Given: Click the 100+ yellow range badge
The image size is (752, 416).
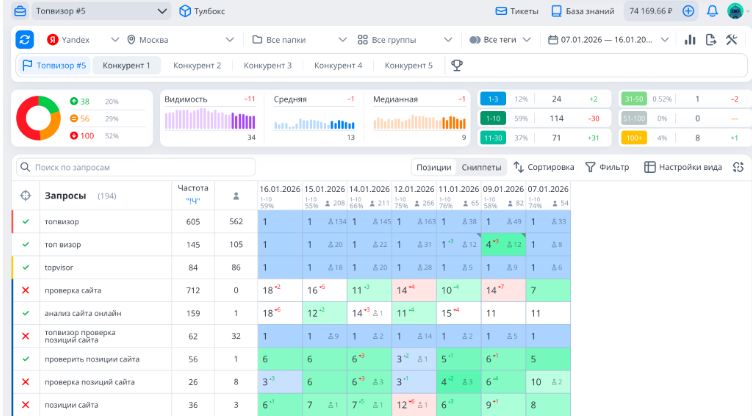Looking at the screenshot, I should (634, 138).
